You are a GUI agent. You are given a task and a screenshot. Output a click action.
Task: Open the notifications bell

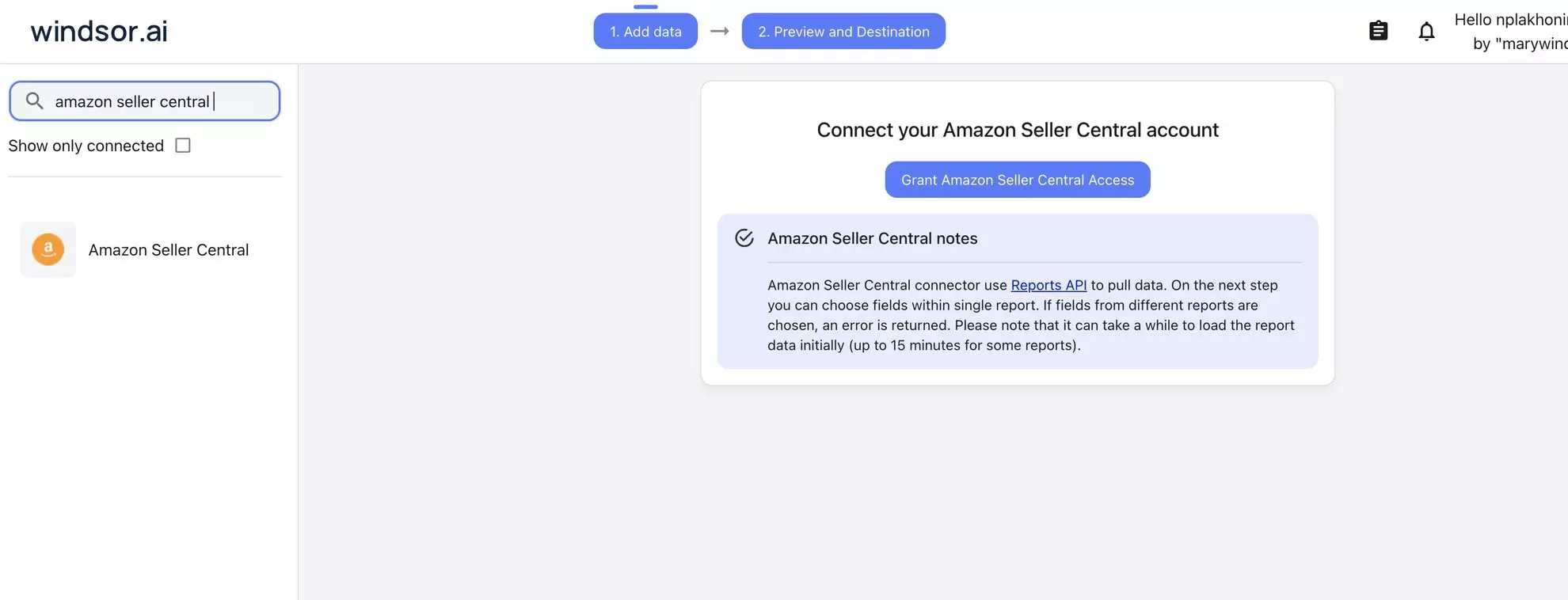pyautogui.click(x=1426, y=31)
